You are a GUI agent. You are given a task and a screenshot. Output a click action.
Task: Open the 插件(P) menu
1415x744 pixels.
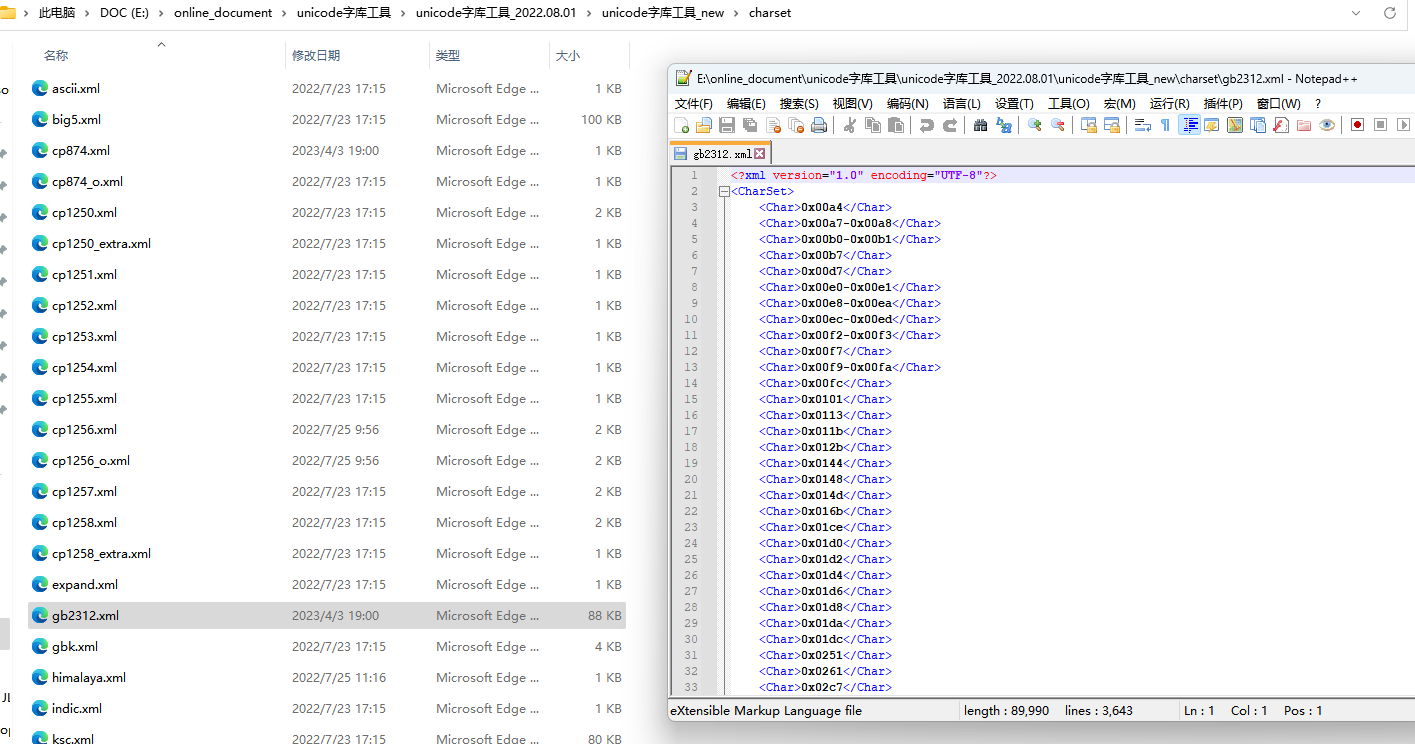1223,104
